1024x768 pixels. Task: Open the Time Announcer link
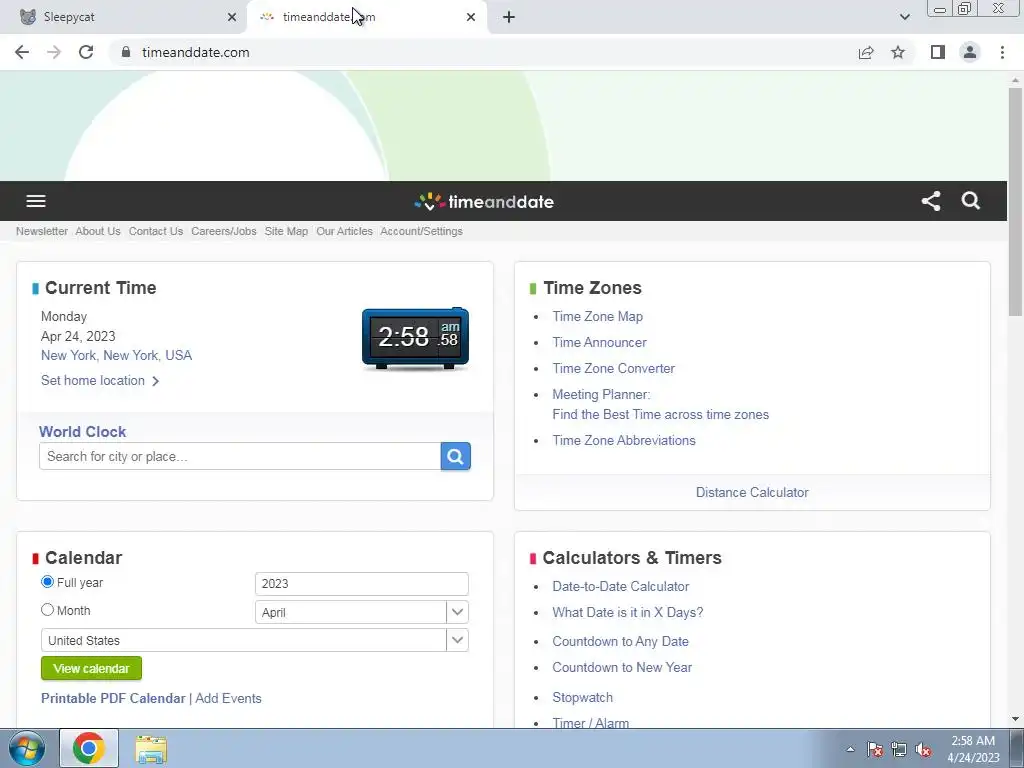point(600,342)
